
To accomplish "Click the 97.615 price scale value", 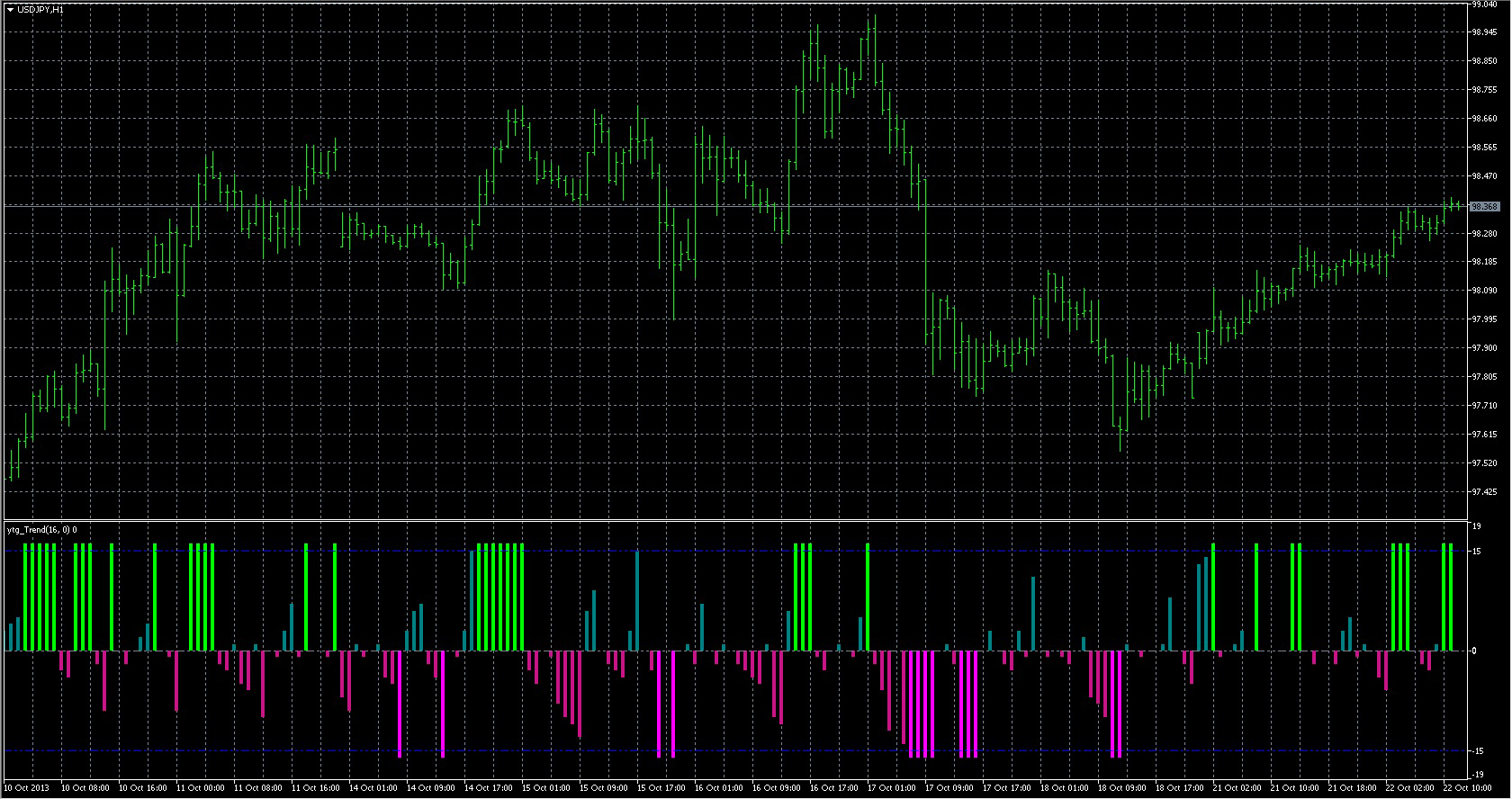I will 1484,435.
